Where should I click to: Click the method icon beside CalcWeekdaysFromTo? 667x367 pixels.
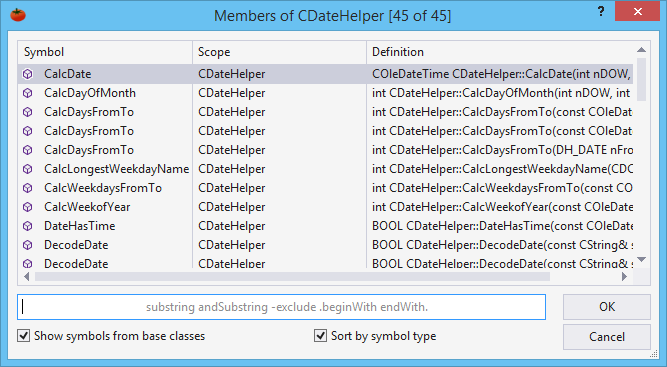click(x=28, y=188)
